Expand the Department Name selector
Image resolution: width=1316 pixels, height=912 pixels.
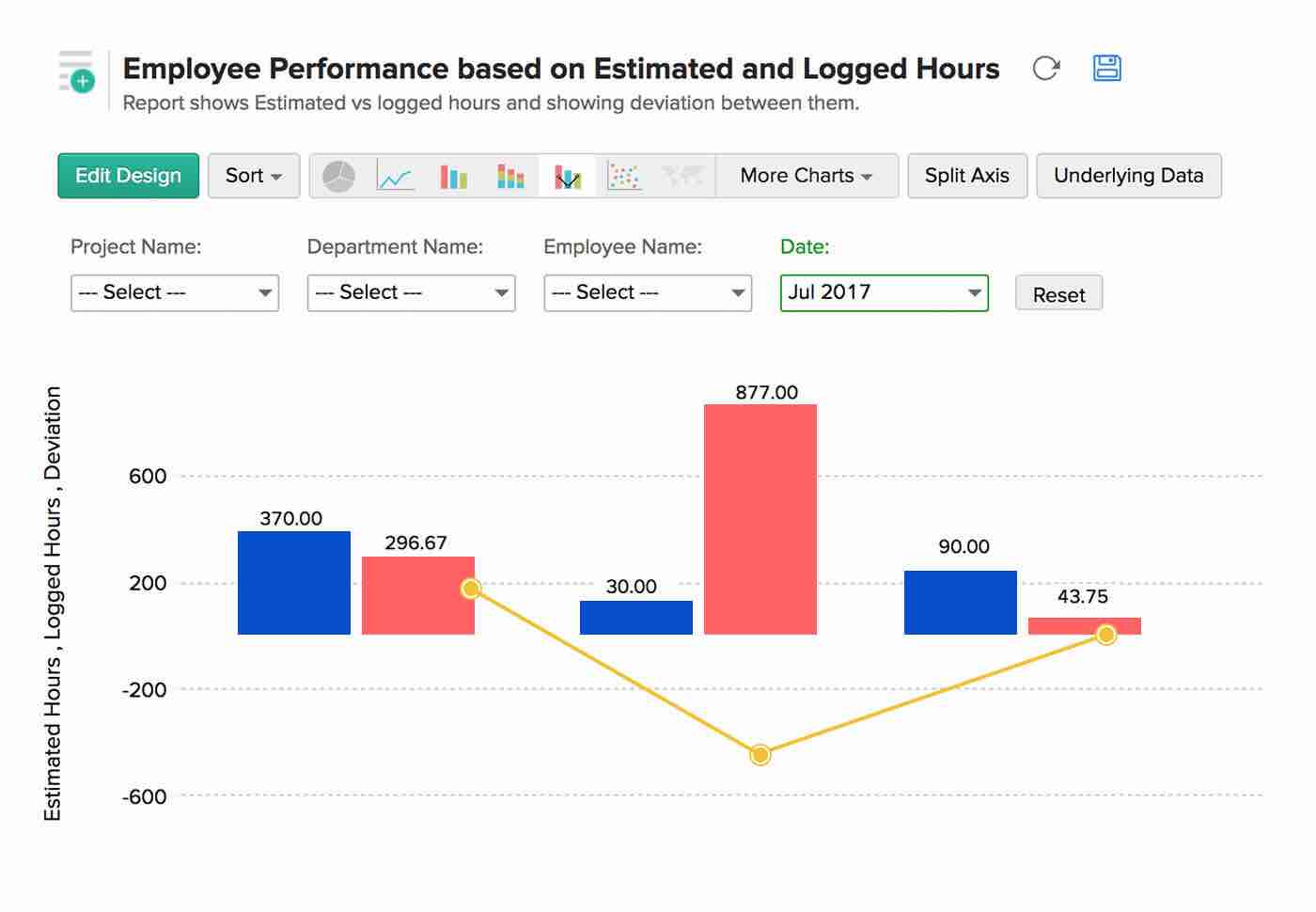(x=411, y=292)
